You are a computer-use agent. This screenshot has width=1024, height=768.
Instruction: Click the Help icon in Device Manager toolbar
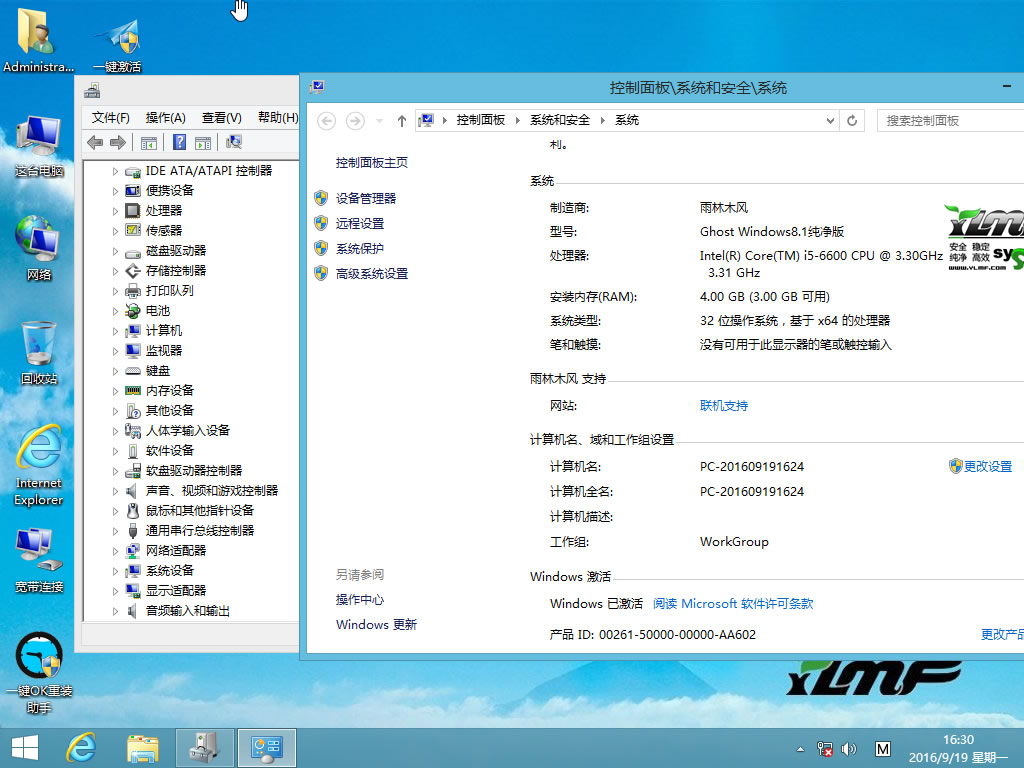[x=179, y=142]
